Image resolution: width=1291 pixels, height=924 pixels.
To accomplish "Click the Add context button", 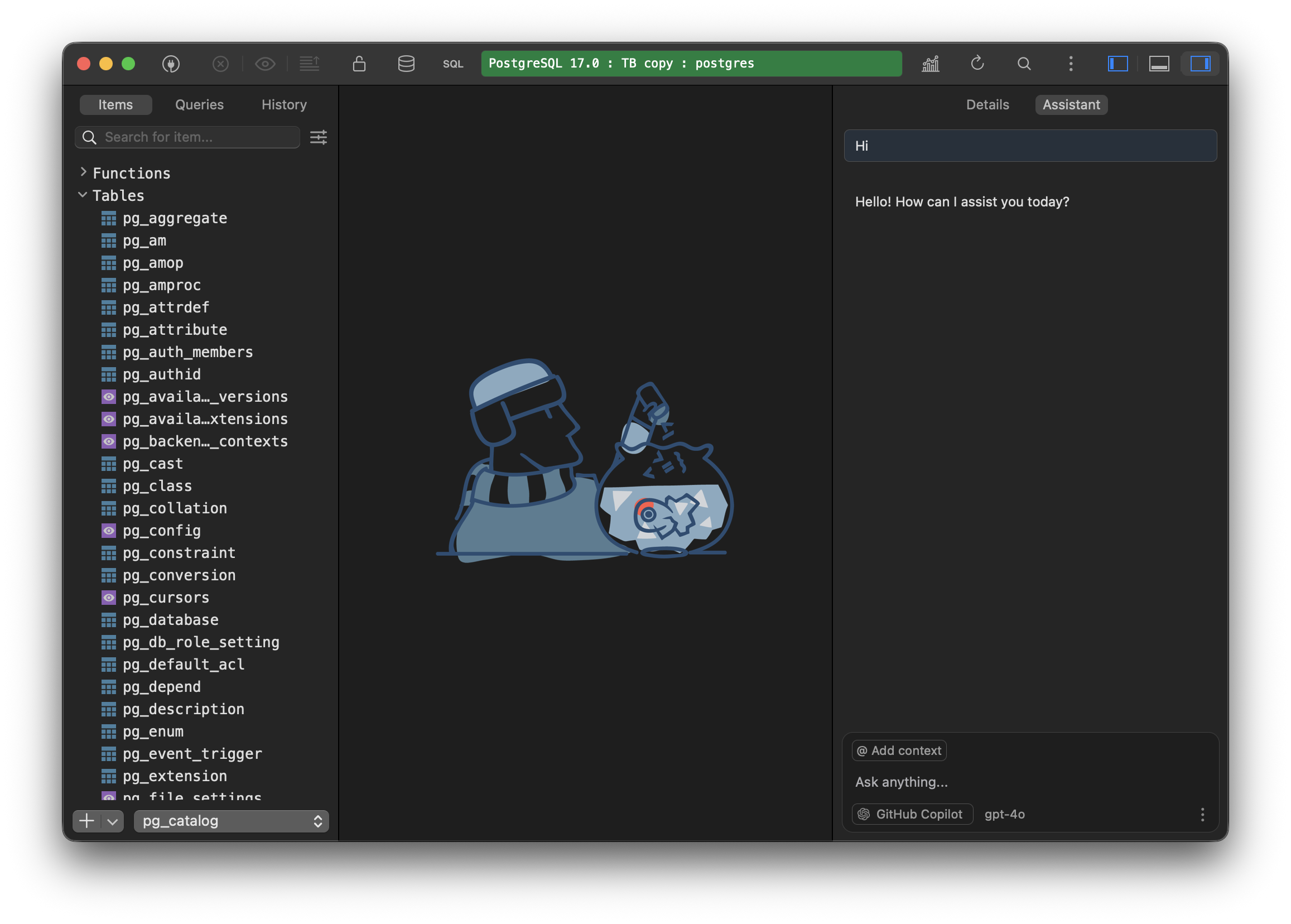I will coord(899,750).
